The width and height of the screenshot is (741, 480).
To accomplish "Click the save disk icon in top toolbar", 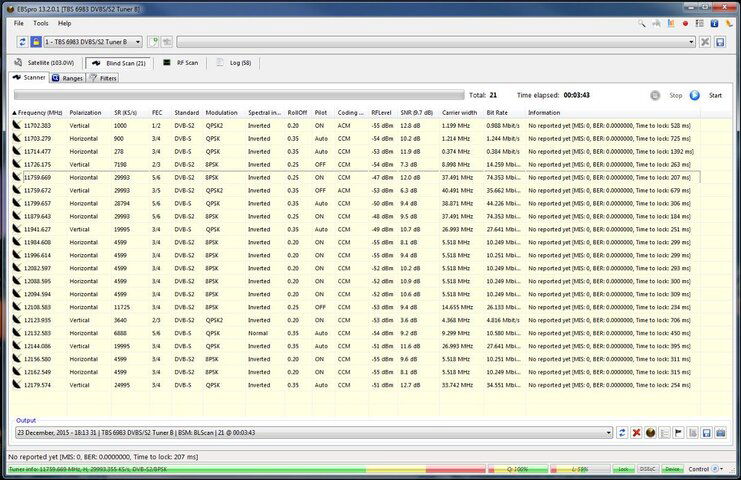I will click(719, 42).
